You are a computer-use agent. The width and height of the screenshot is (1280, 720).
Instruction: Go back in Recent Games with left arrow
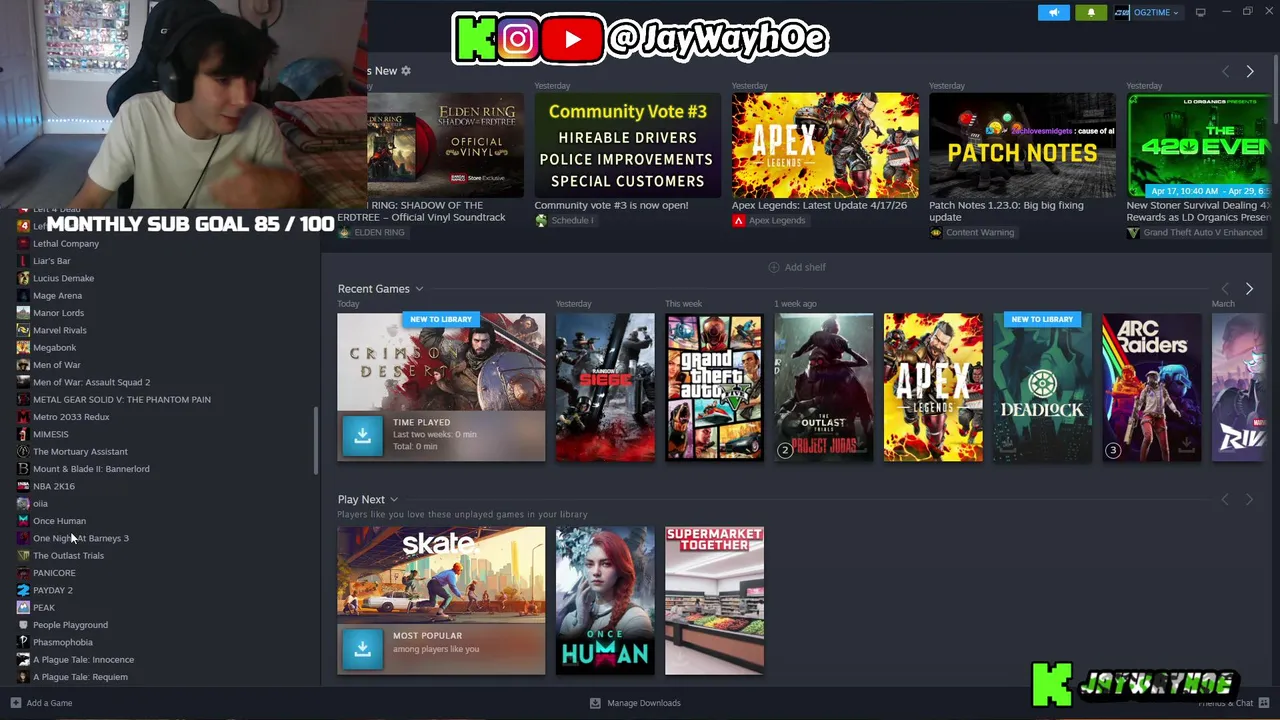[x=1225, y=289]
